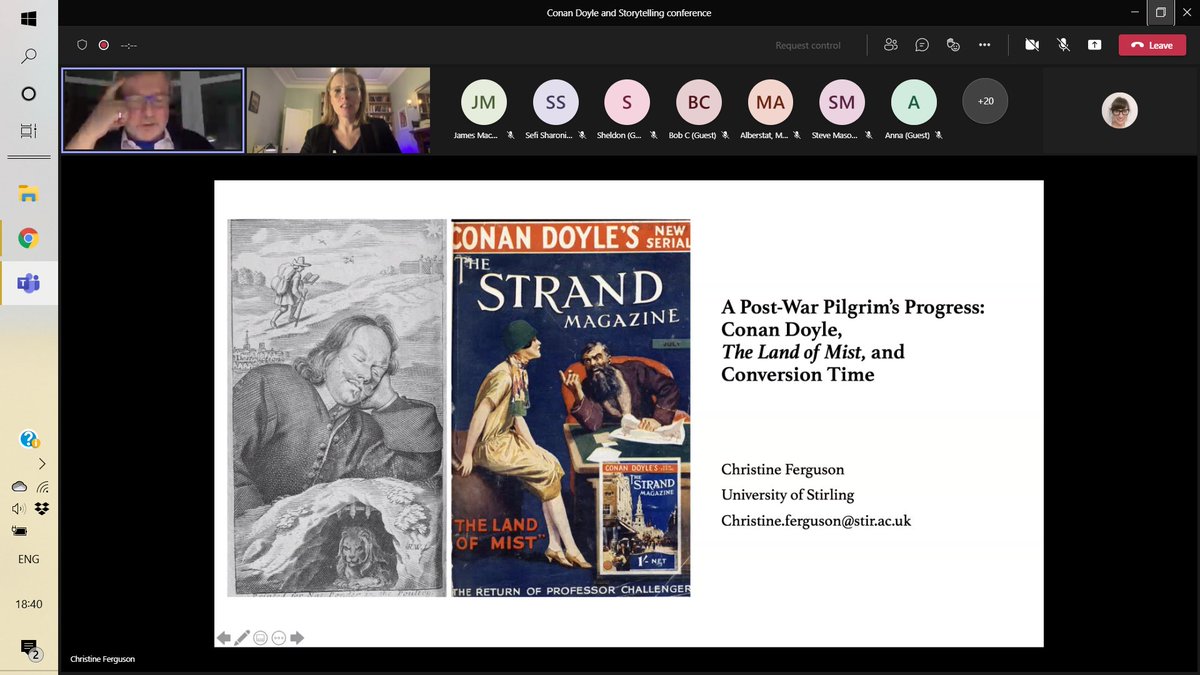Open slide show more options icon

279,638
